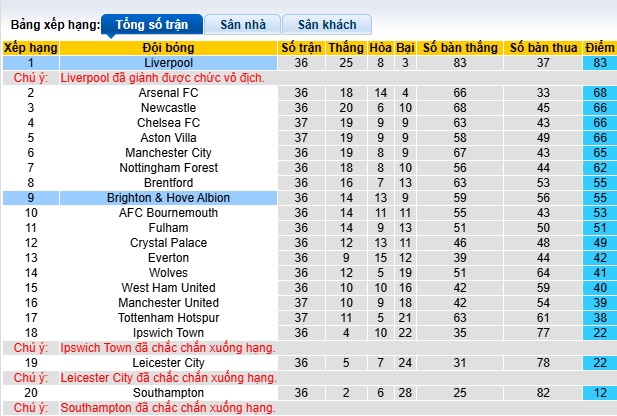Click the Brentford team name
617x416 pixels.
pyautogui.click(x=168, y=183)
